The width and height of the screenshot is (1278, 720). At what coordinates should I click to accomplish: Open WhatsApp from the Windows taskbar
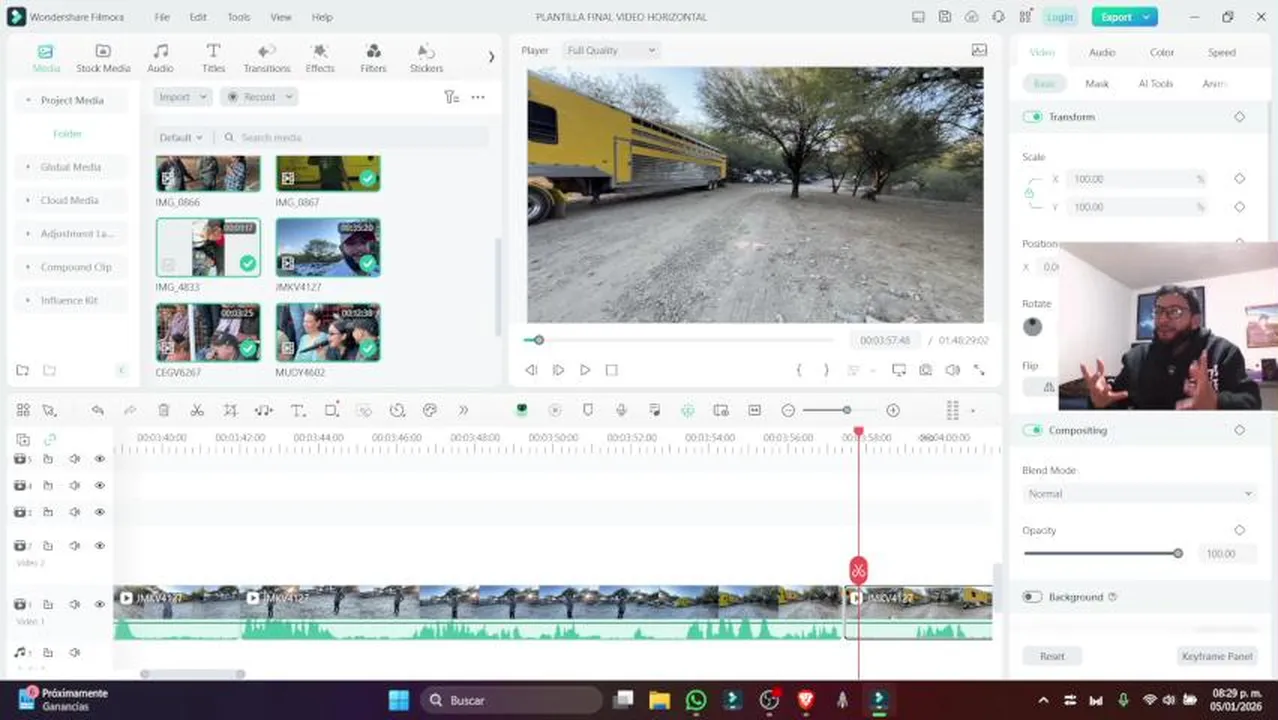[696, 700]
